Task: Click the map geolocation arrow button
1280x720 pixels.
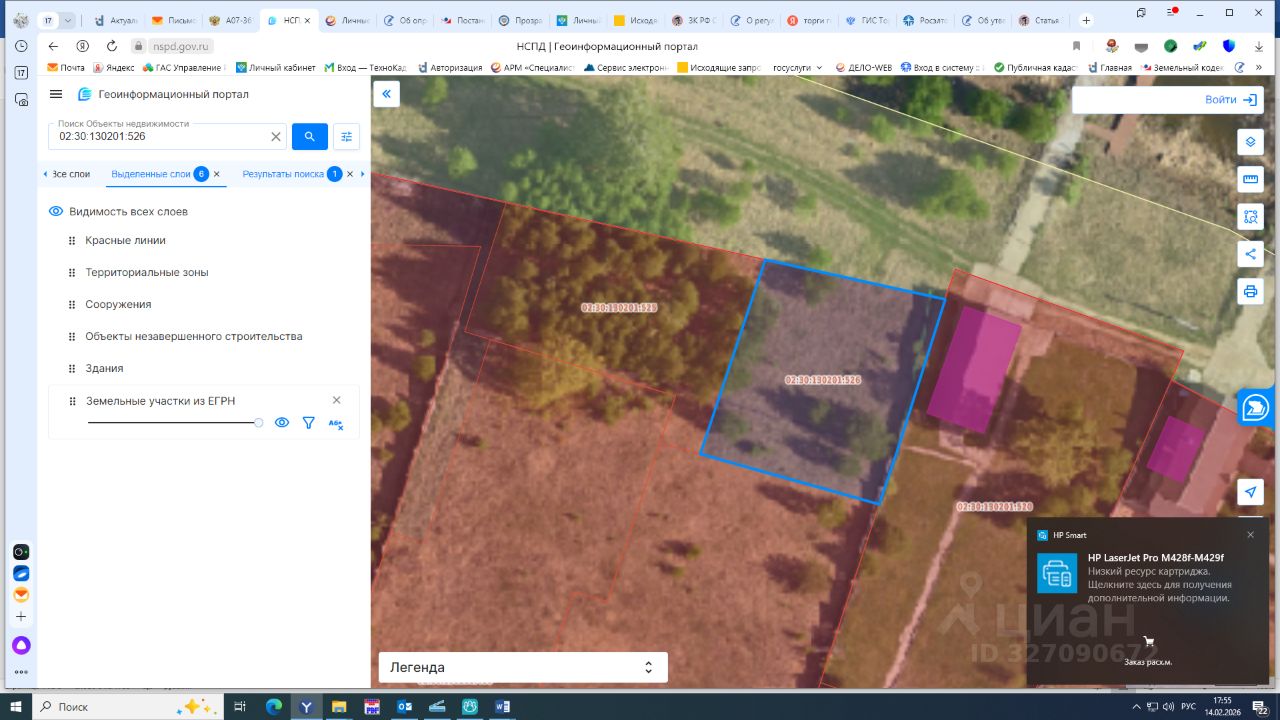Action: point(1250,492)
